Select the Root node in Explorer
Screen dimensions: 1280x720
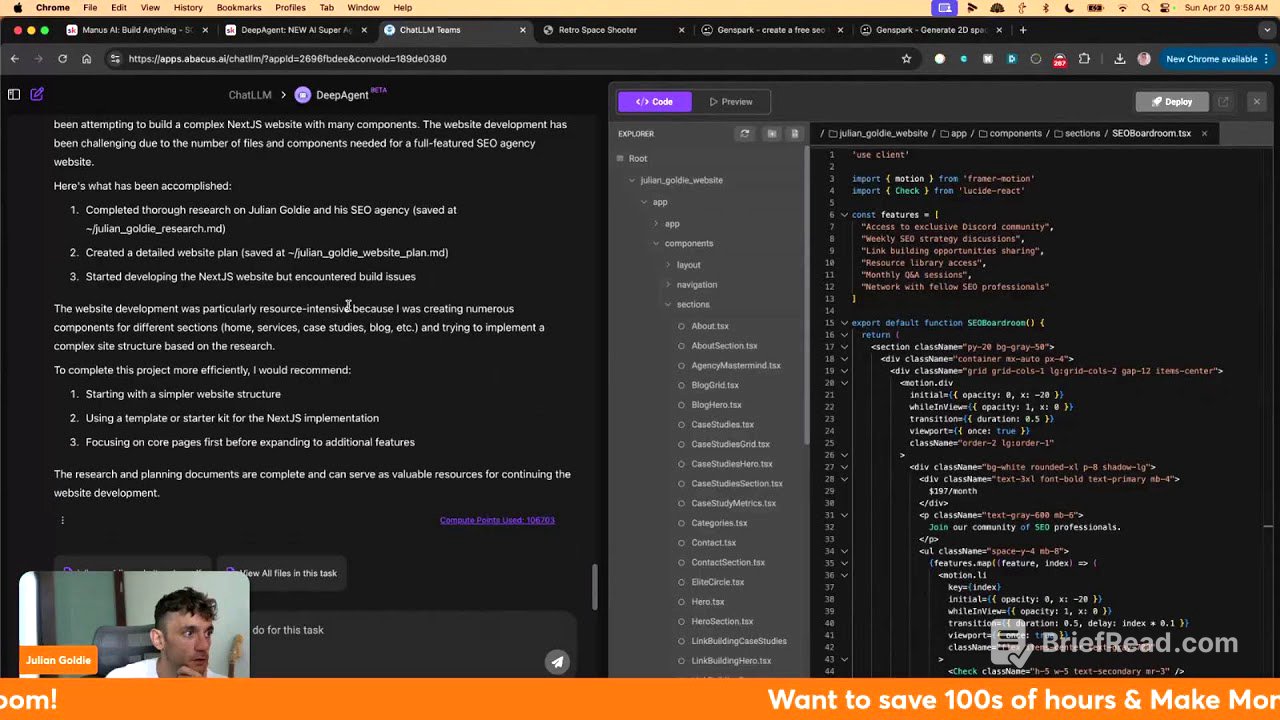click(x=637, y=158)
